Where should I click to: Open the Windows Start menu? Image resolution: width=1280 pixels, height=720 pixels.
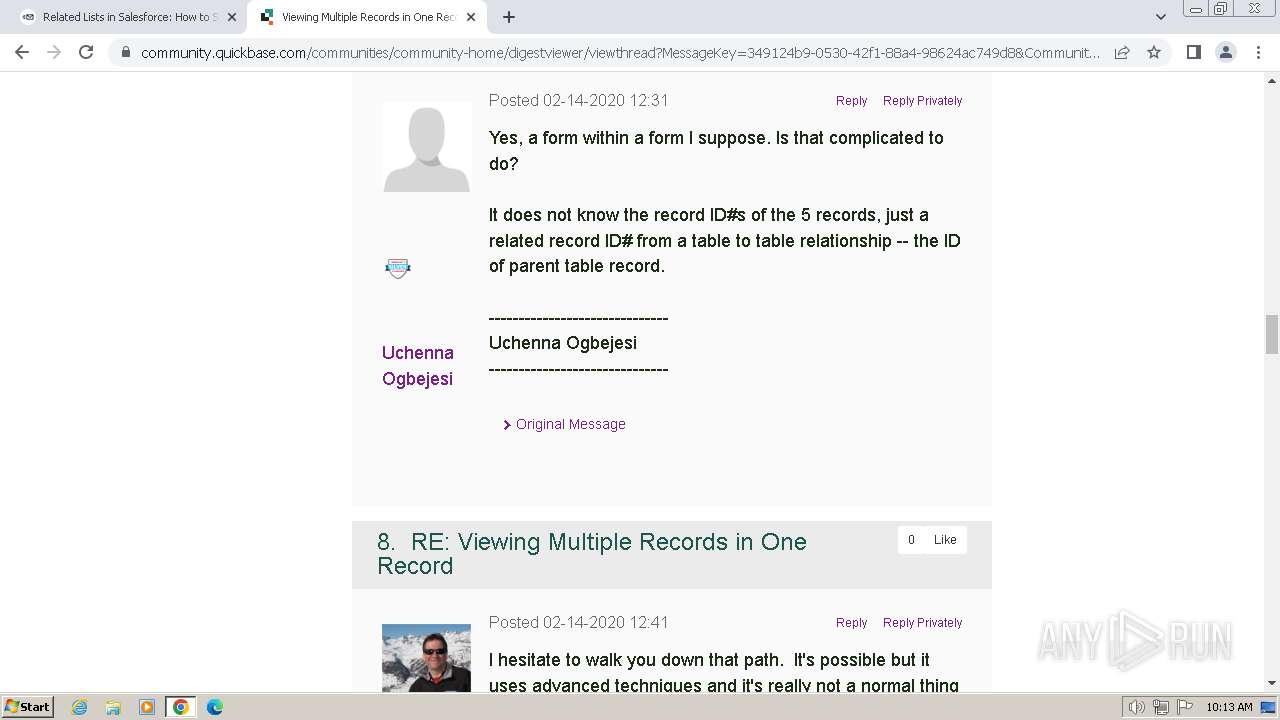[28, 707]
